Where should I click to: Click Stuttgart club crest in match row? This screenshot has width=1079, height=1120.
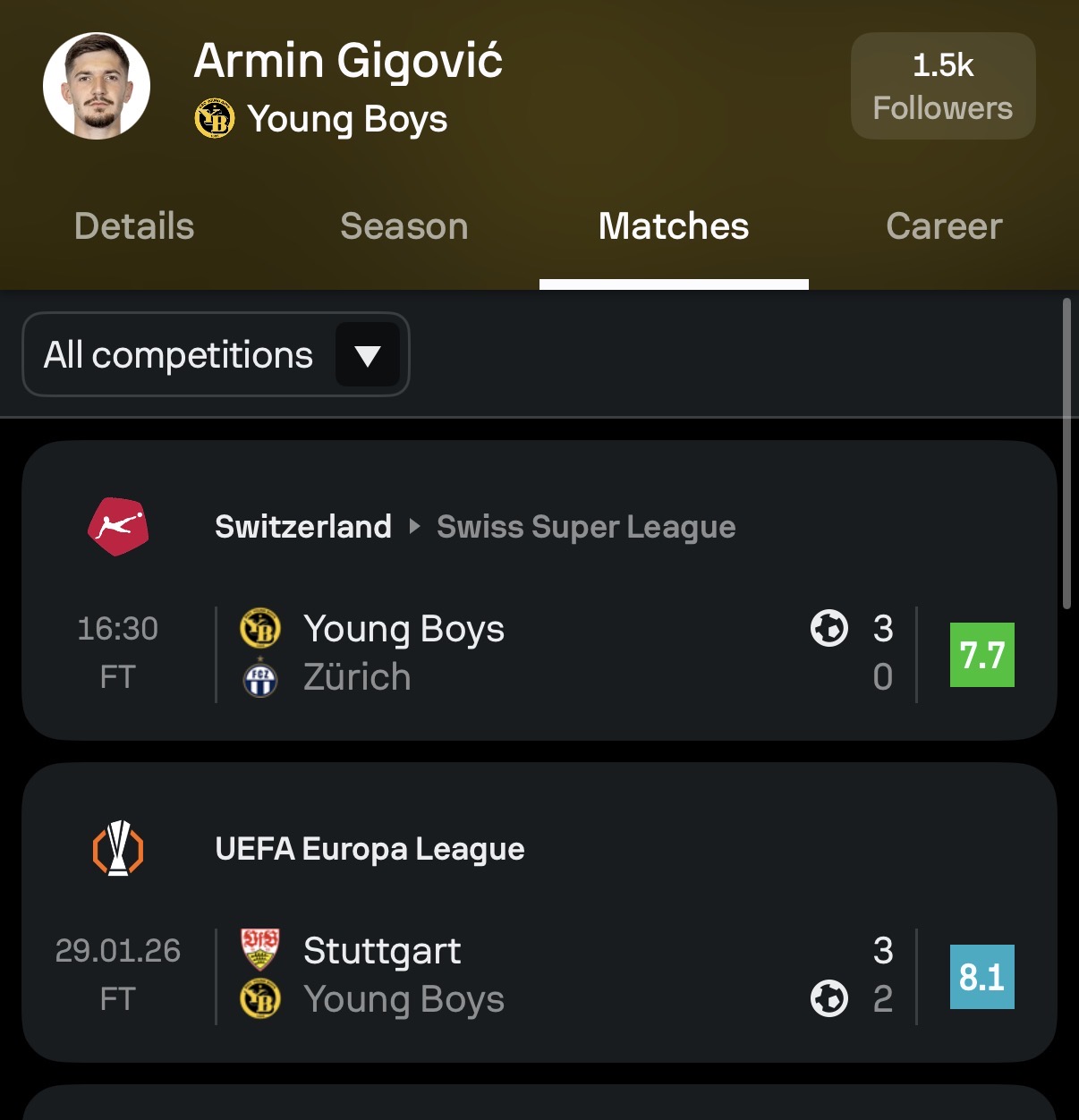click(260, 950)
